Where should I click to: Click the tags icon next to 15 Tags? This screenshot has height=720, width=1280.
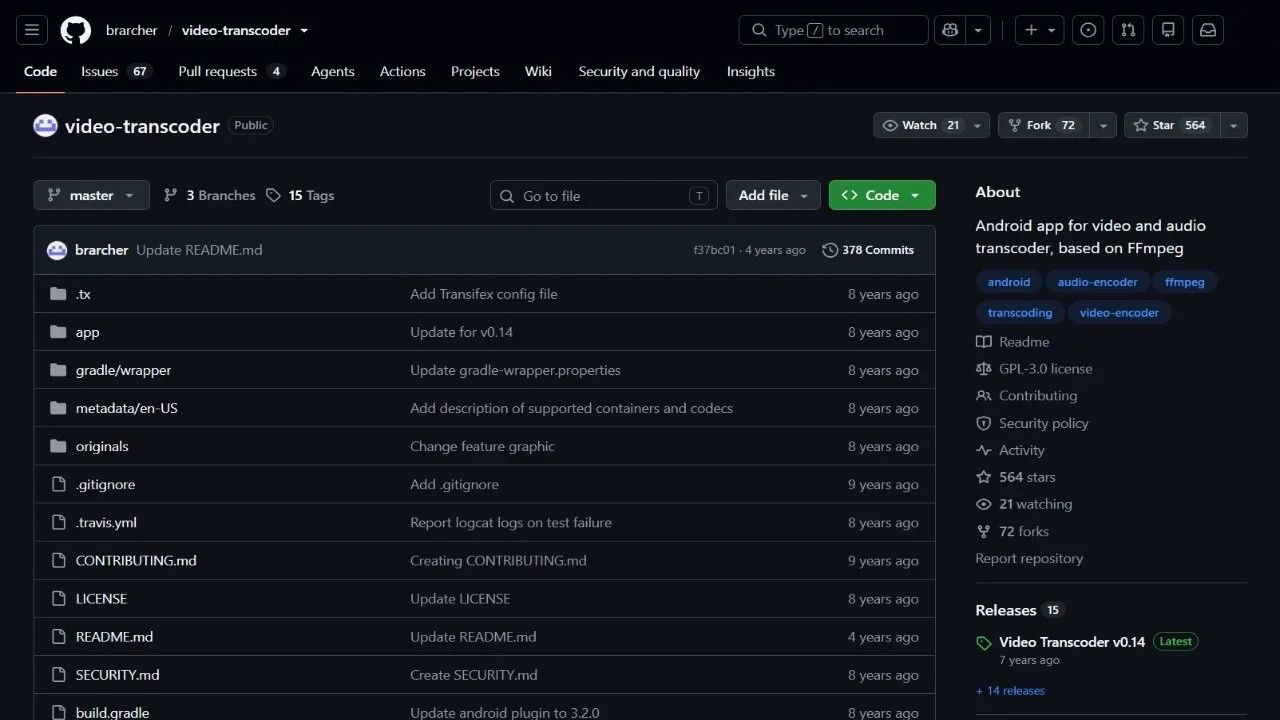(x=274, y=195)
